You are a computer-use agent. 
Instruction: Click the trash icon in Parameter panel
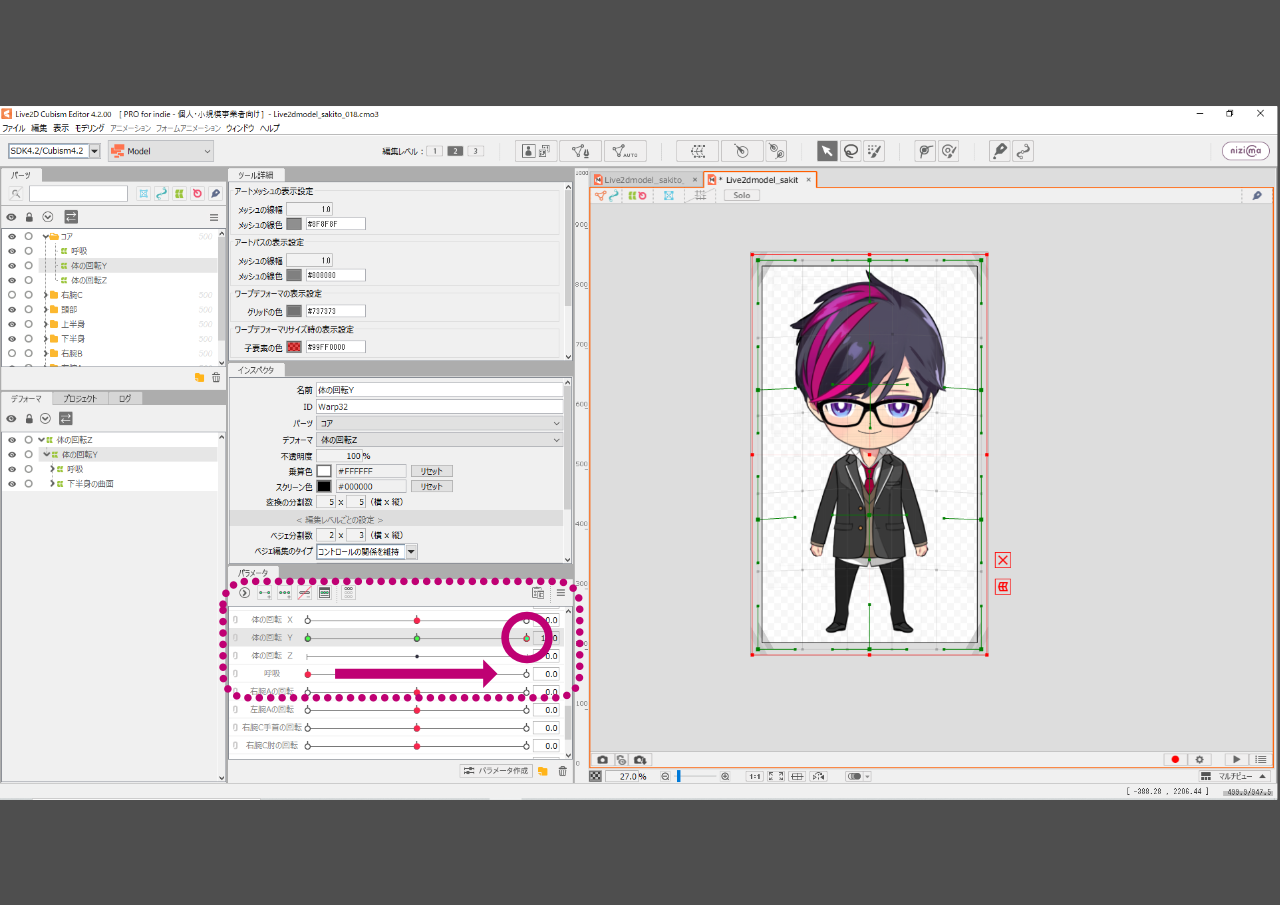[562, 771]
